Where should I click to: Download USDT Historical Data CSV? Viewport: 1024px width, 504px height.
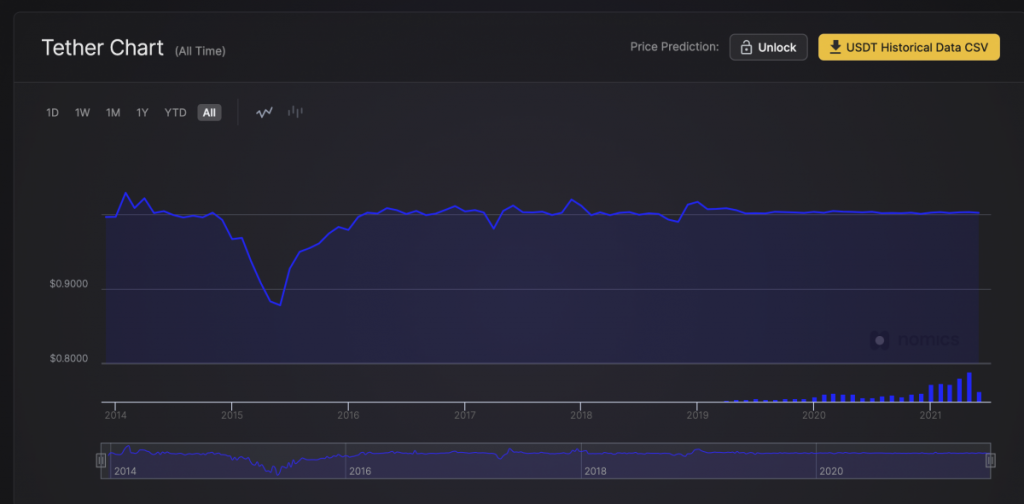tap(908, 47)
